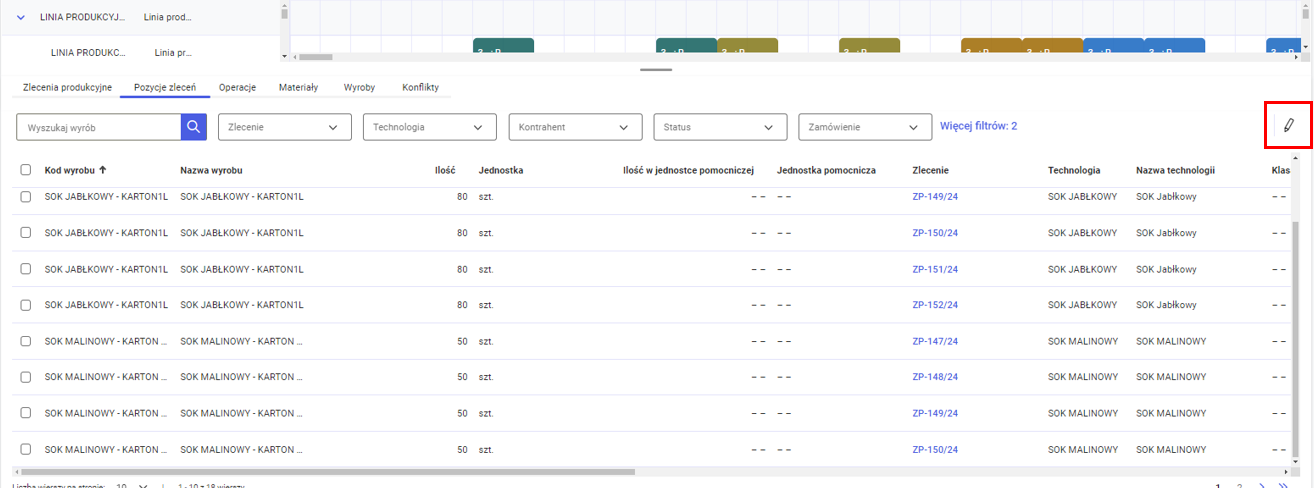Sort by the Kod wyrobu column header

pos(69,170)
